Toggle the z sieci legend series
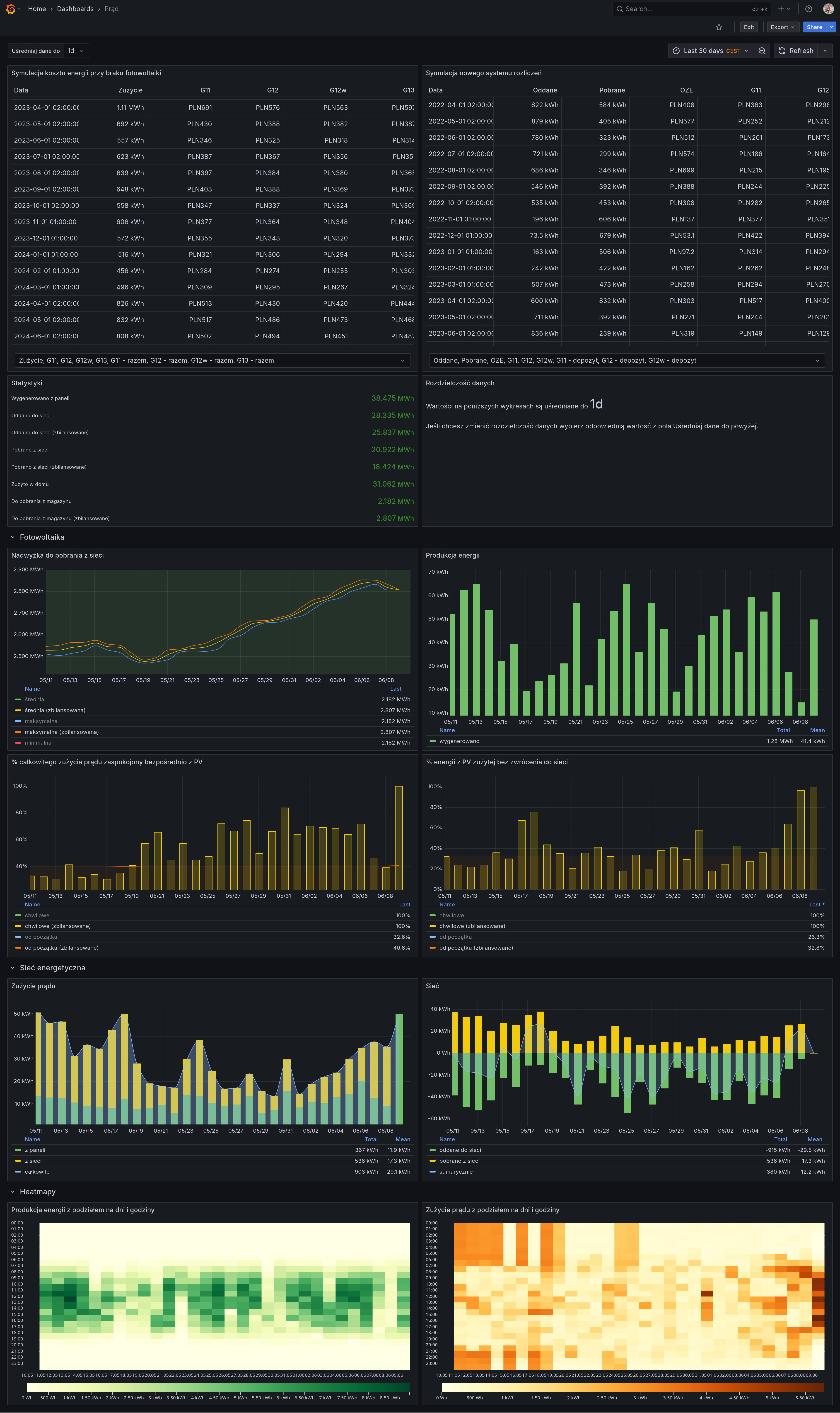The image size is (840, 1413). [x=33, y=1161]
